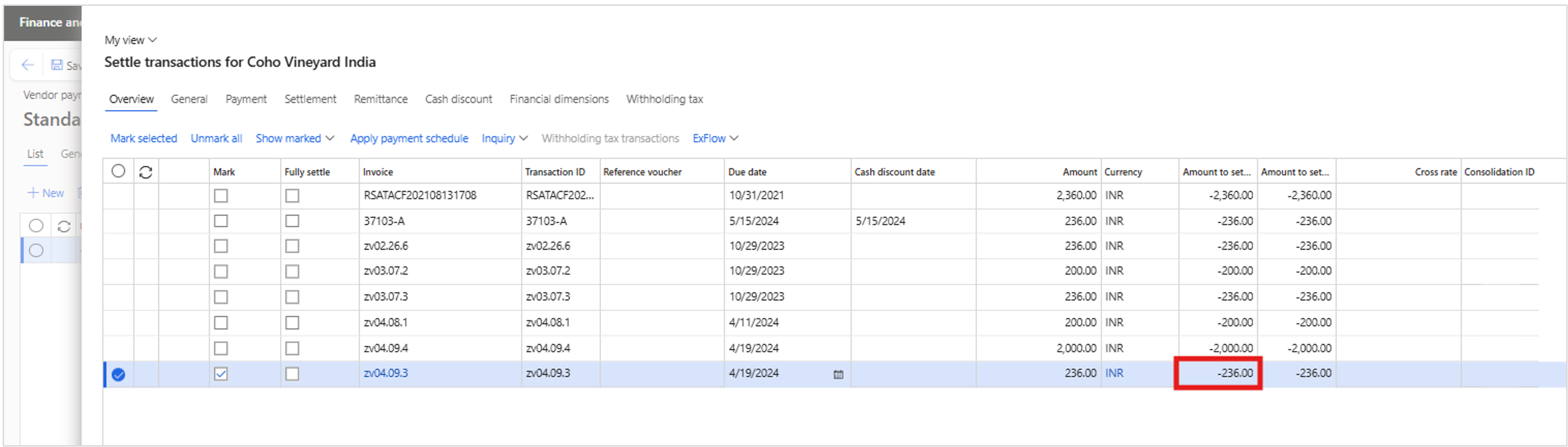Check Fully settle box for zv04.09.4

(x=292, y=348)
